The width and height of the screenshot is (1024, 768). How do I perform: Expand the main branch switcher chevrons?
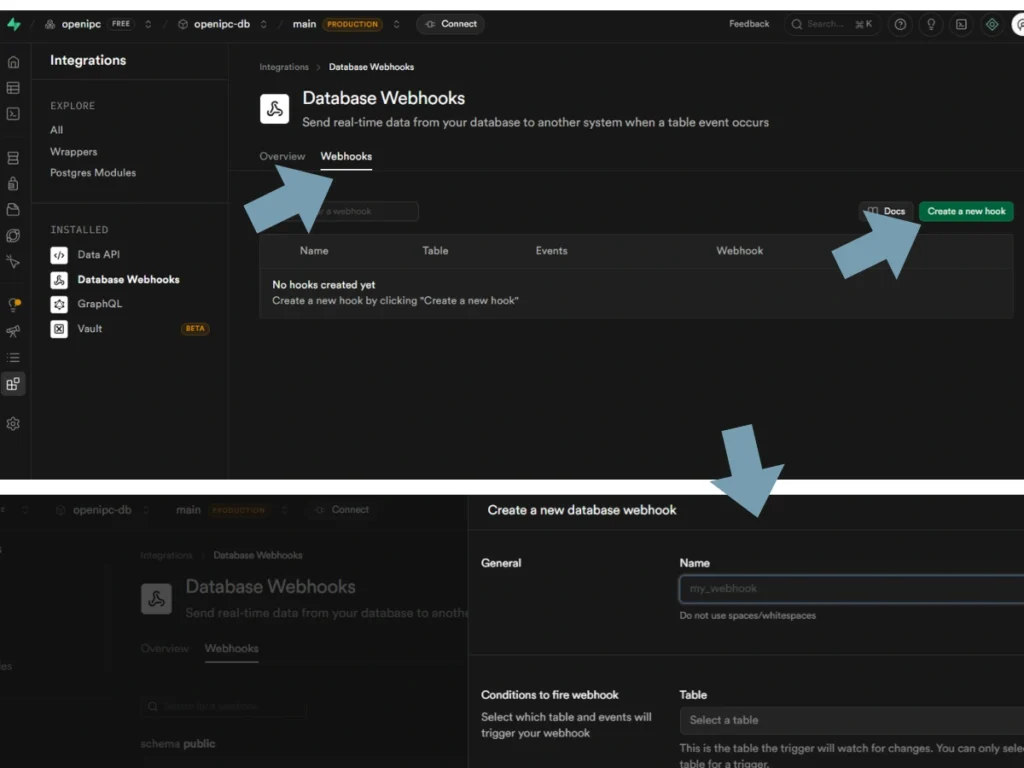pyautogui.click(x=396, y=25)
